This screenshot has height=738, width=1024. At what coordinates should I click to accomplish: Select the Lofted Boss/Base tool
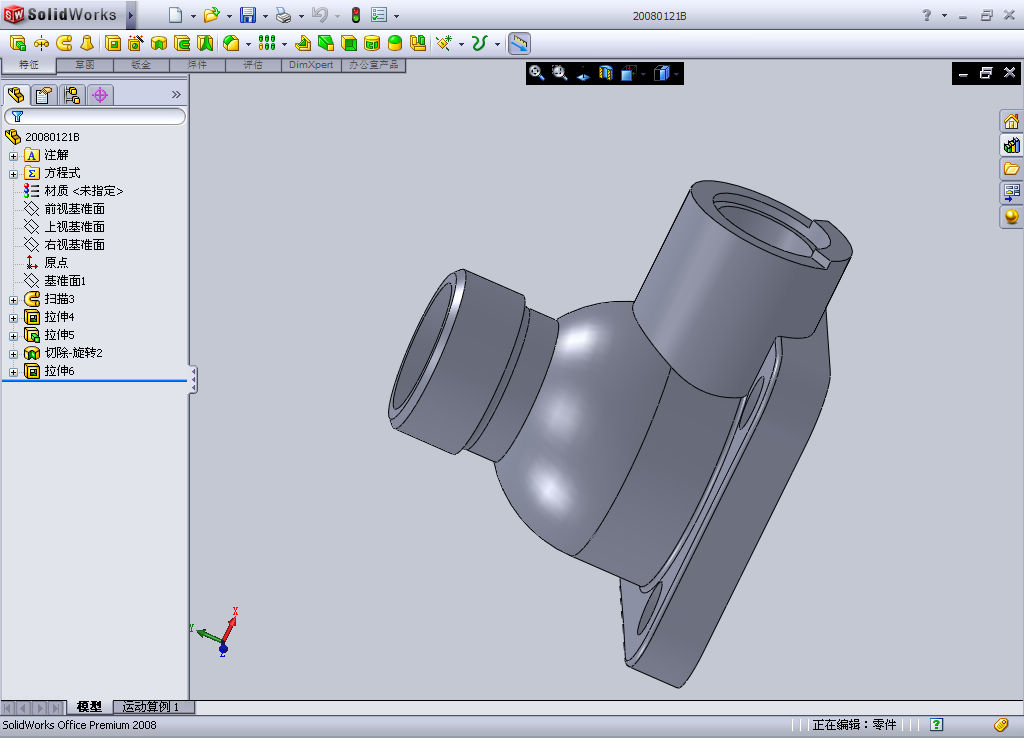tap(87, 43)
